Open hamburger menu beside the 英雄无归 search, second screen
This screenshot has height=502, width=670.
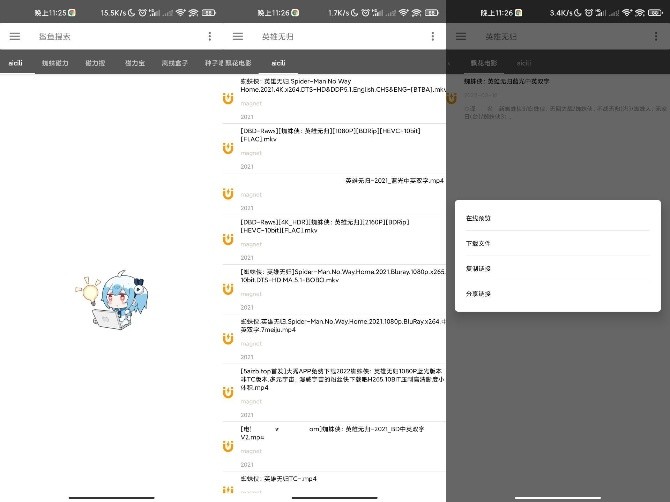tap(238, 36)
